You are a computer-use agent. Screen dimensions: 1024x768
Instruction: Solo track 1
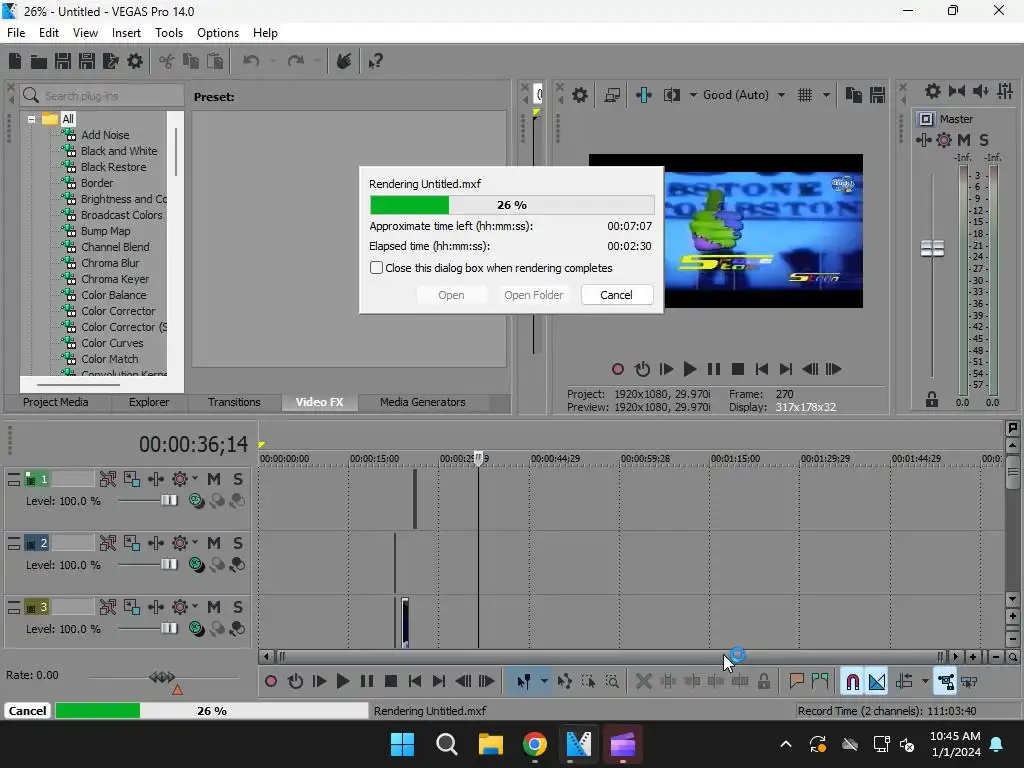[238, 479]
